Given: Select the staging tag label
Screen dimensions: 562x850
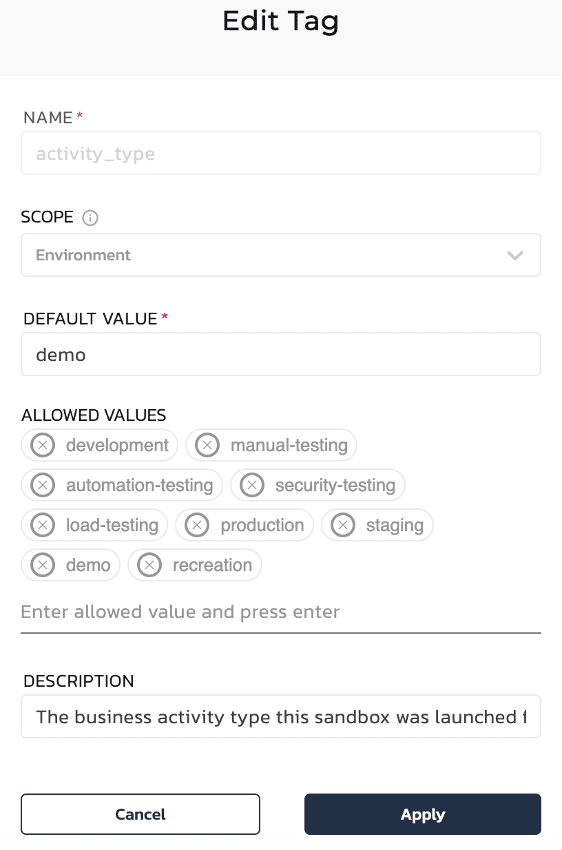Looking at the screenshot, I should tap(395, 526).
